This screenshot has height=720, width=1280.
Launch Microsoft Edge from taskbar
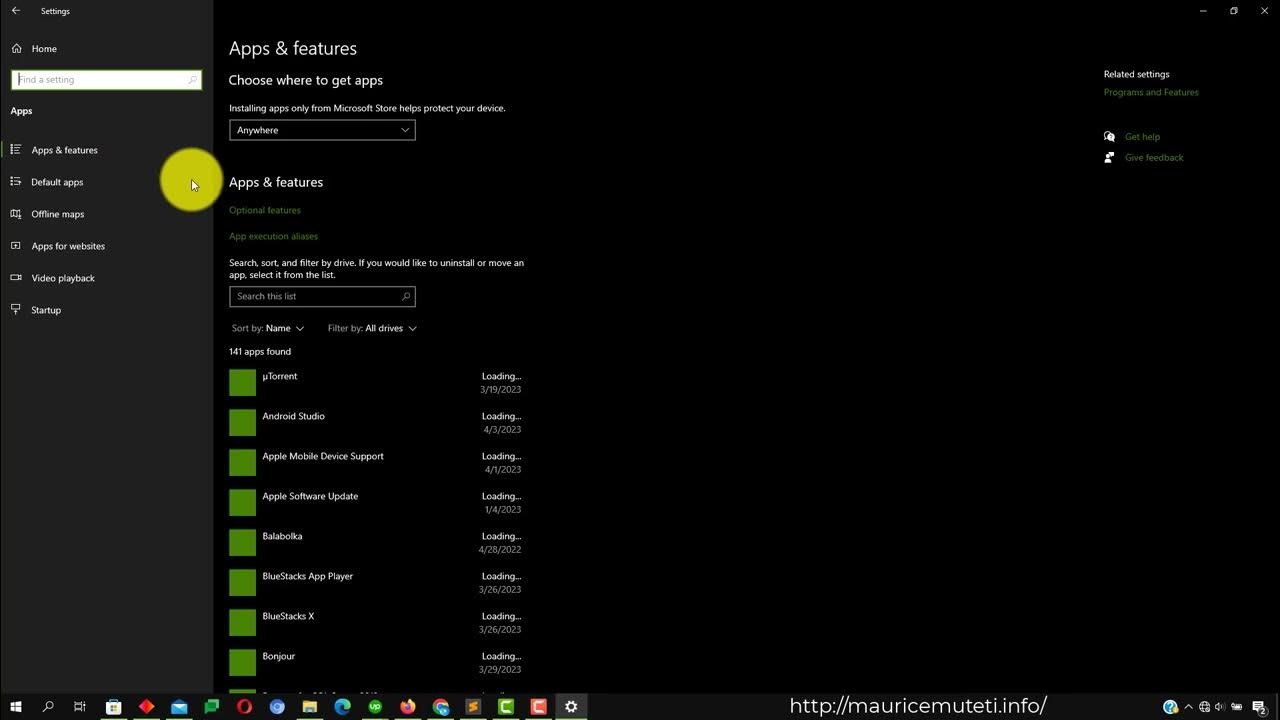pos(343,707)
